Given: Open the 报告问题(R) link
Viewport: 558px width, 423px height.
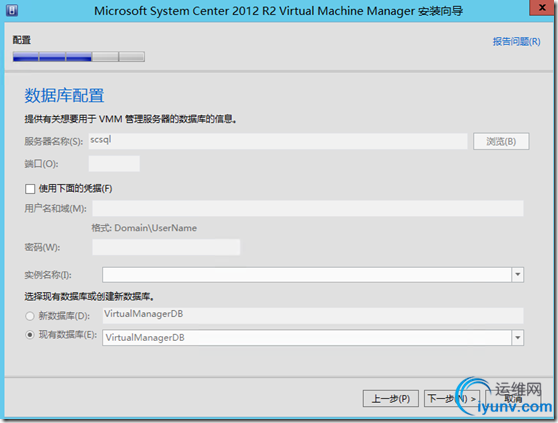Looking at the screenshot, I should coord(516,42).
